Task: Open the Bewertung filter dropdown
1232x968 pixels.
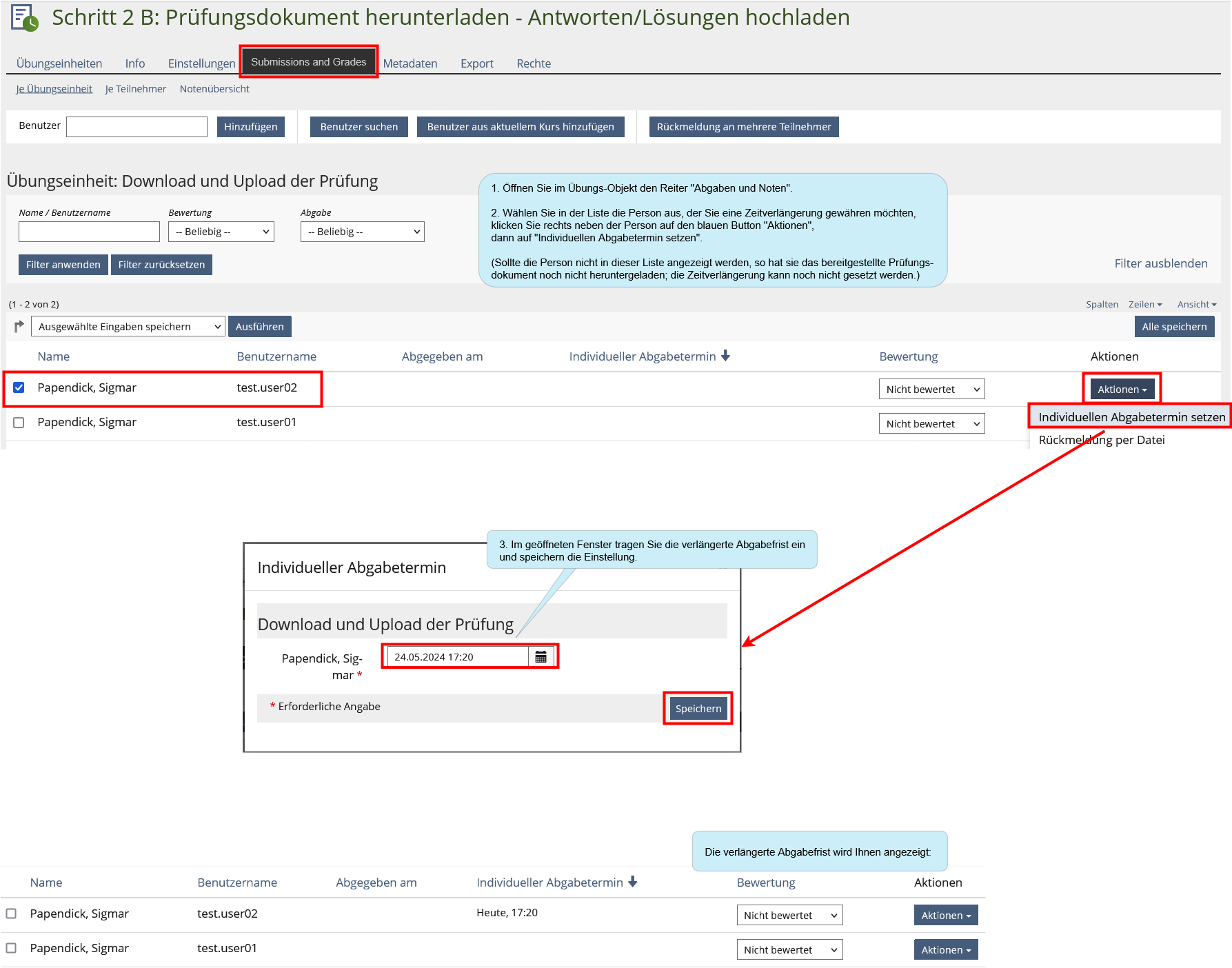Action: coord(221,232)
